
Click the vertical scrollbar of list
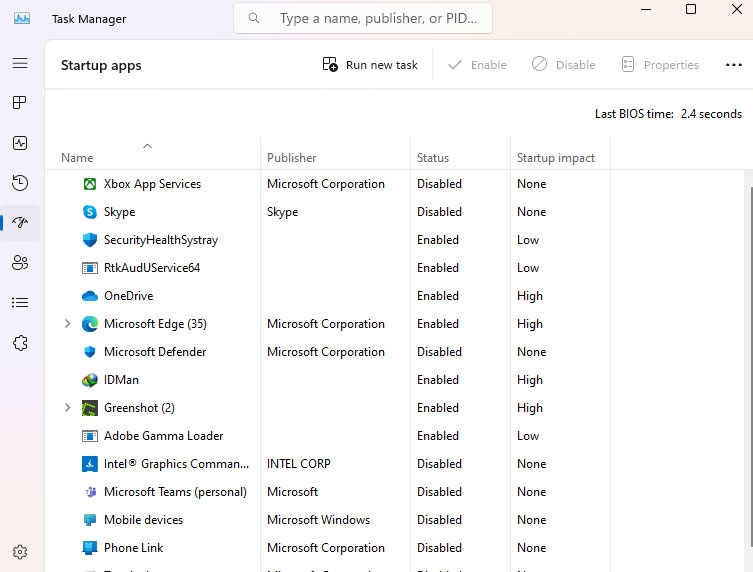(x=749, y=370)
